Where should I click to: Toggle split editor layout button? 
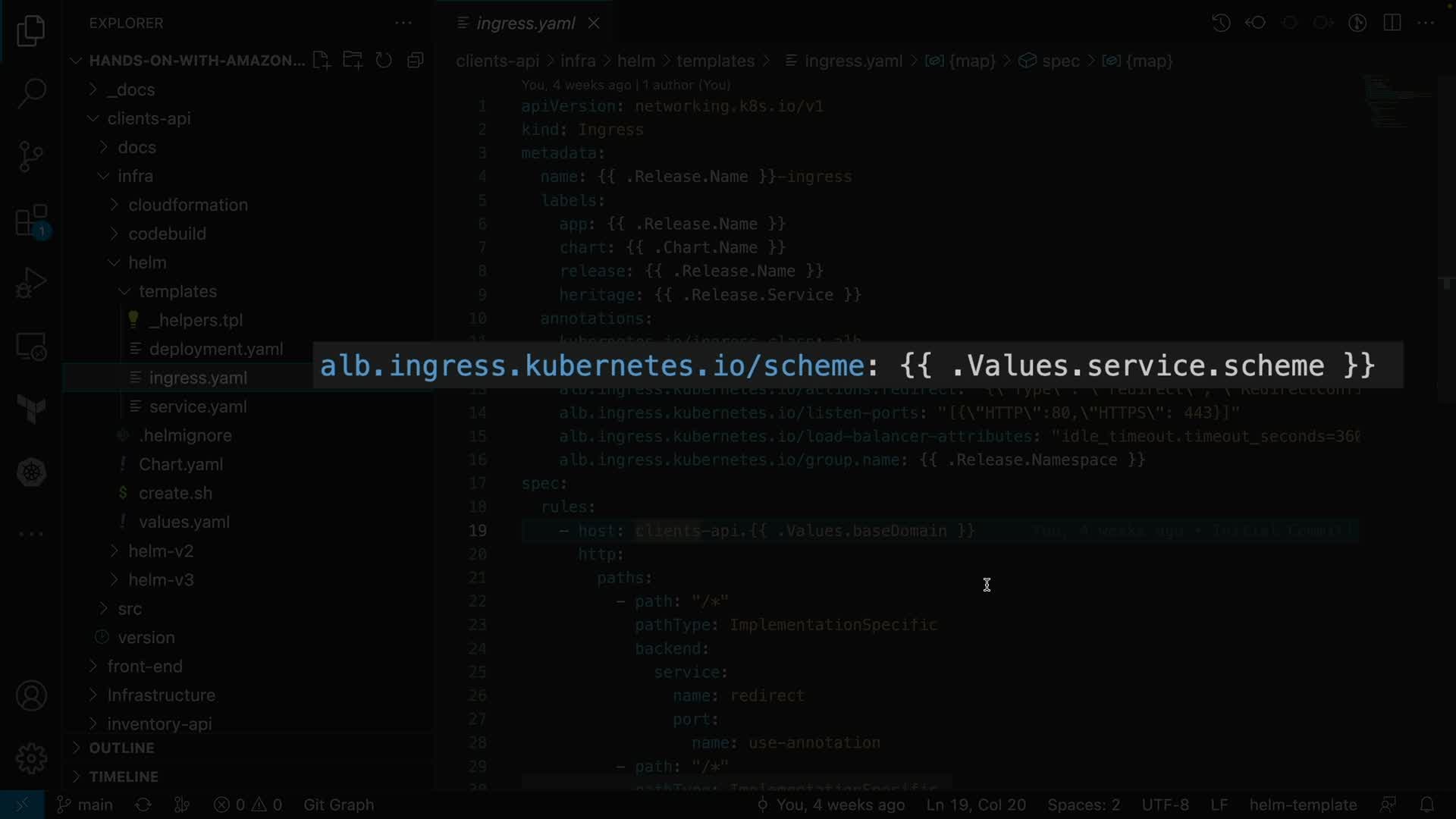pos(1392,23)
